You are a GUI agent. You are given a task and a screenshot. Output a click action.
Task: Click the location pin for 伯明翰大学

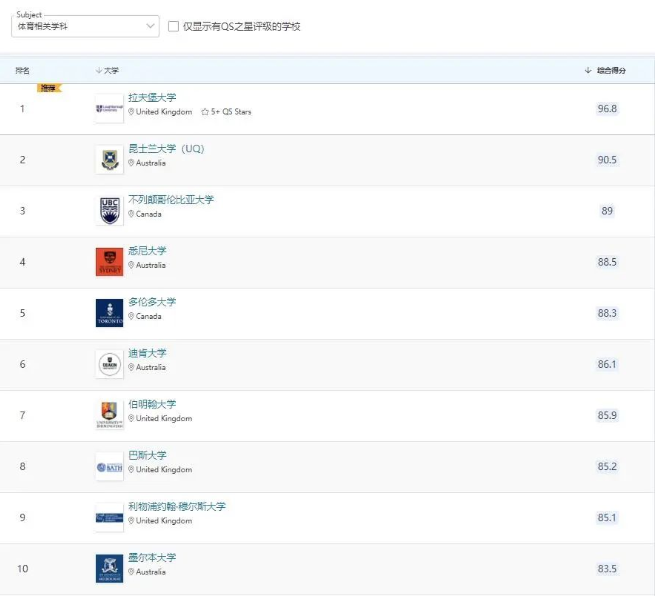coord(131,418)
